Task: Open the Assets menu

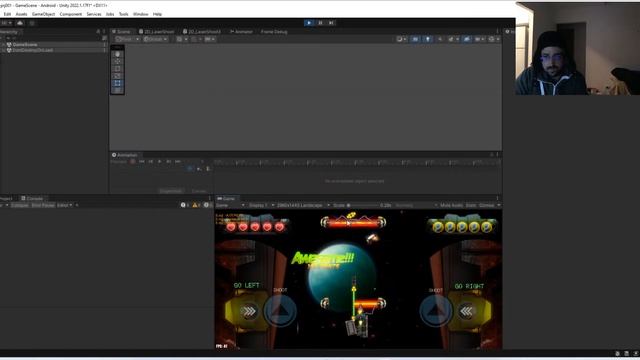Action: (x=21, y=14)
